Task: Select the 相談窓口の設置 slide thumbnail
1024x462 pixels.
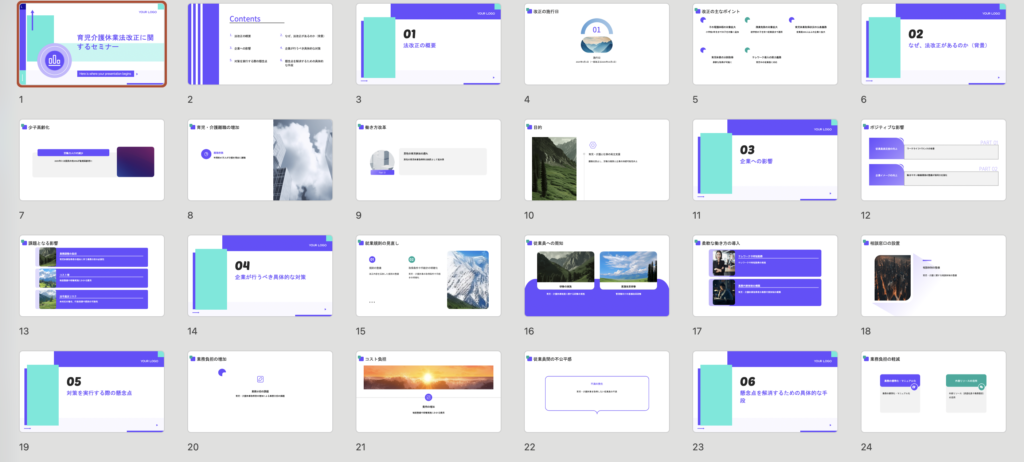Action: (933, 276)
